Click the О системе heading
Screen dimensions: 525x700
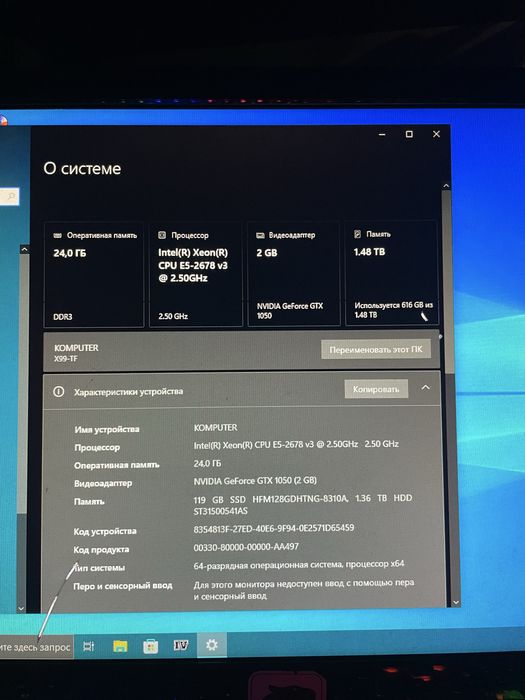click(x=82, y=169)
